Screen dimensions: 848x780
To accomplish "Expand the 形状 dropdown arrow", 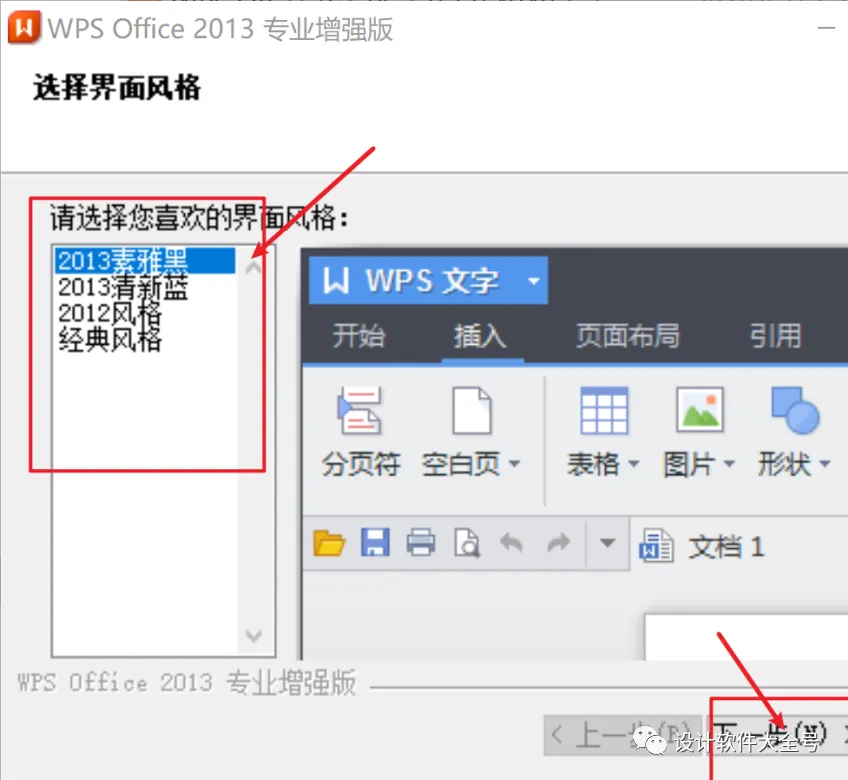I will pos(825,464).
